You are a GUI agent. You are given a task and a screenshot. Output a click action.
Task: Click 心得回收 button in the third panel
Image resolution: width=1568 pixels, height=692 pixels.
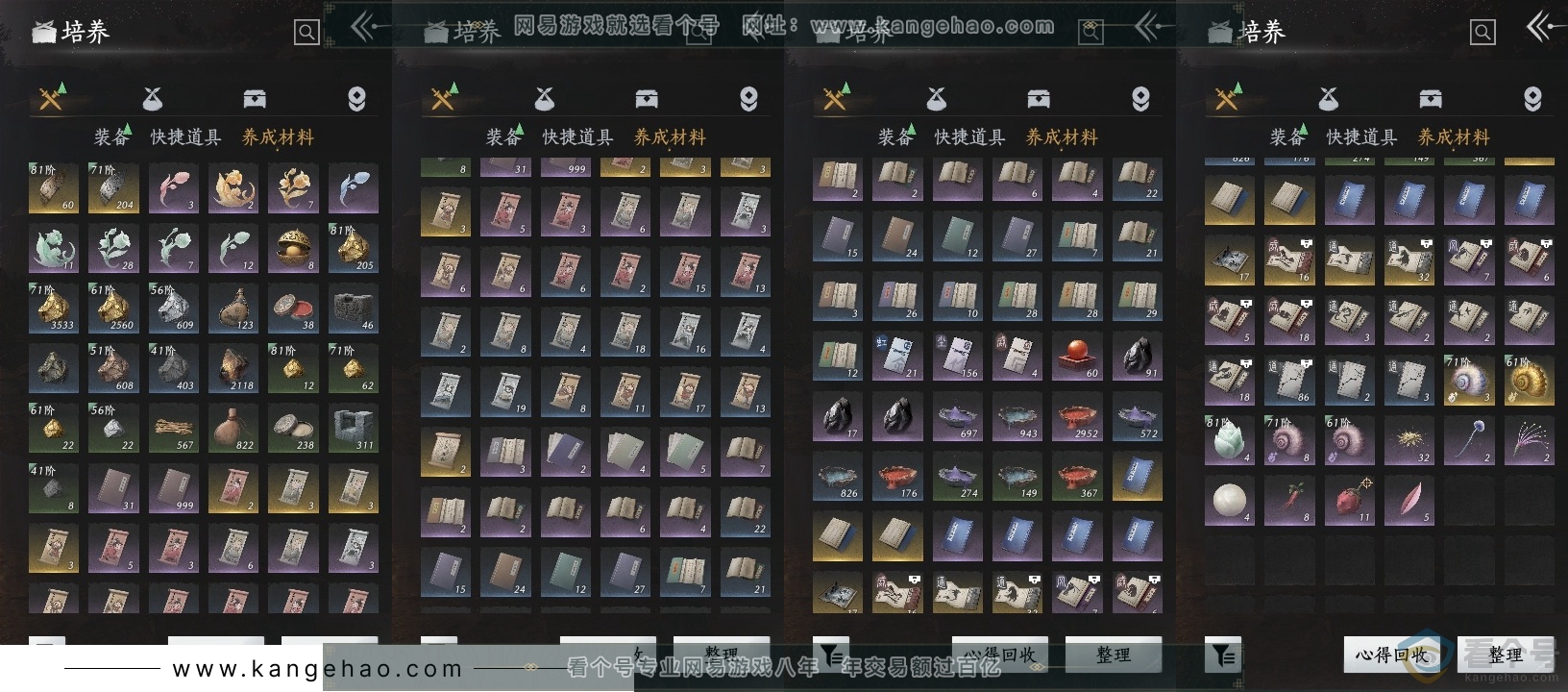click(999, 655)
